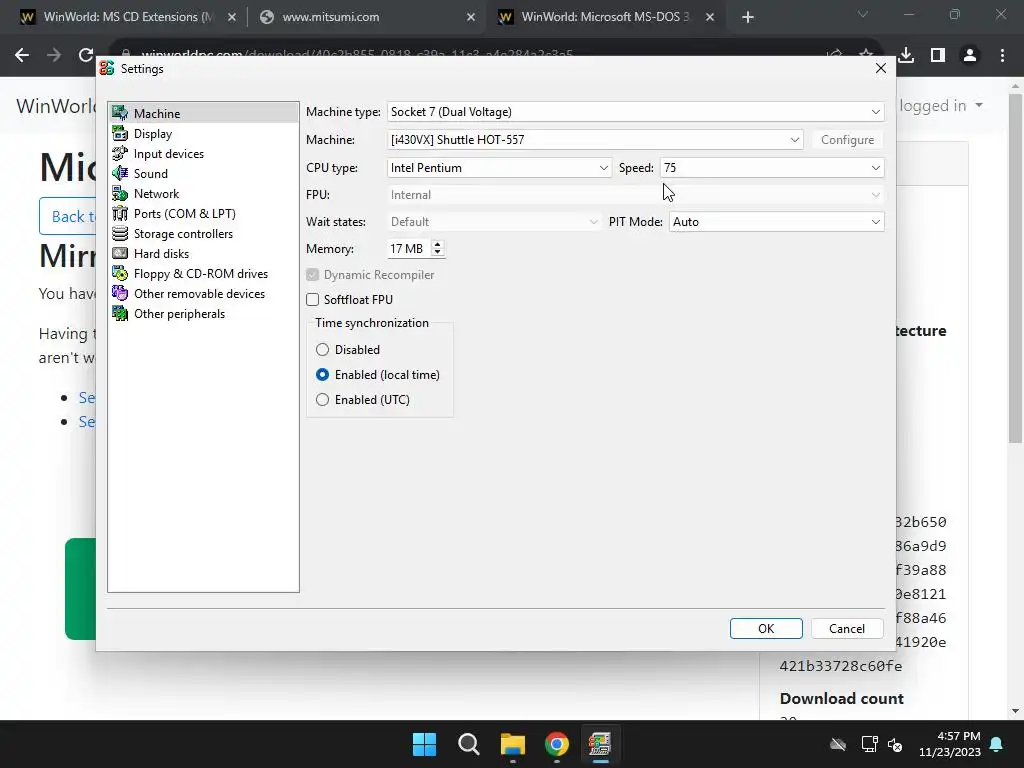1024x768 pixels.
Task: Click the Back button on webpage
Action: point(68,216)
